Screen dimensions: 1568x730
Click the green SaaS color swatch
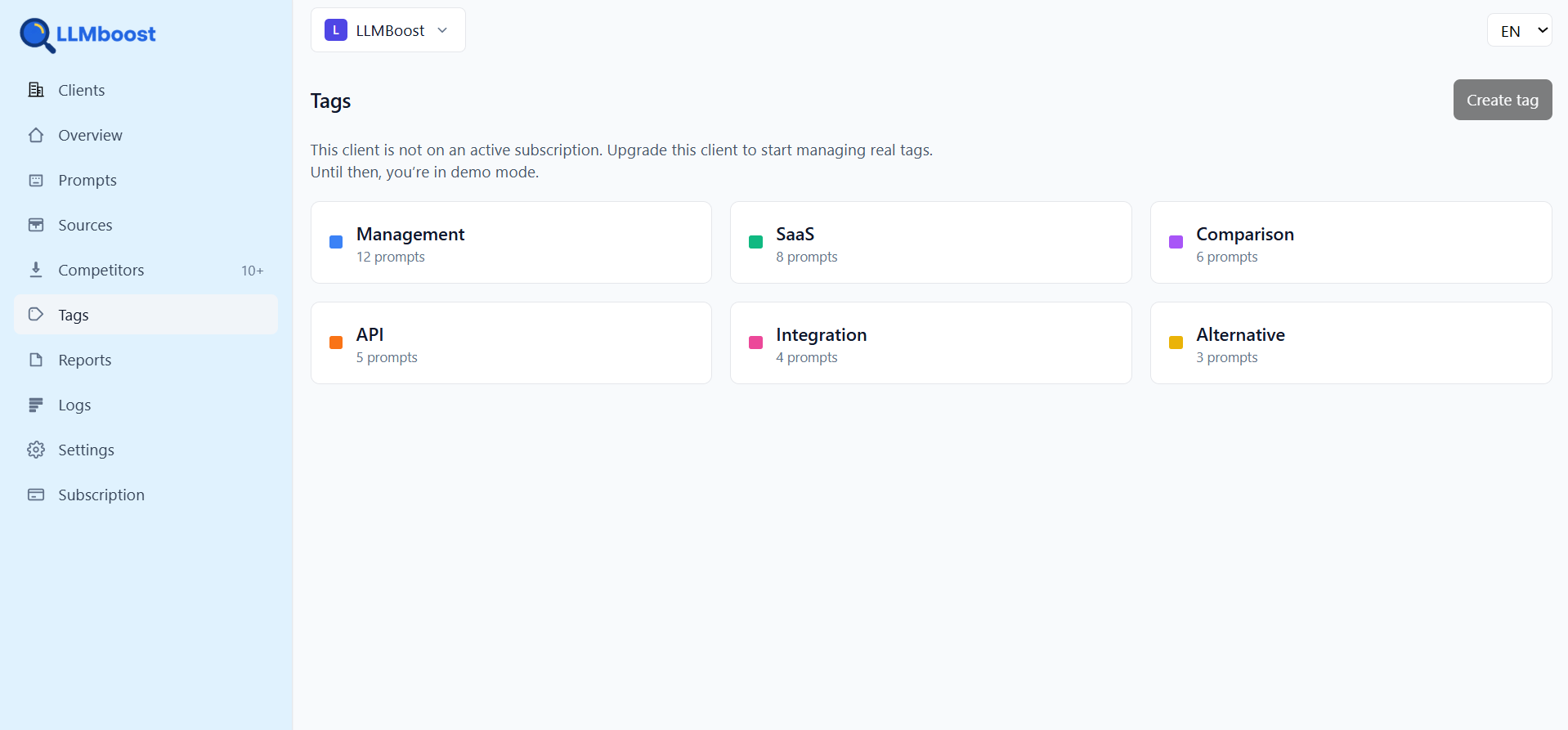pos(755,242)
